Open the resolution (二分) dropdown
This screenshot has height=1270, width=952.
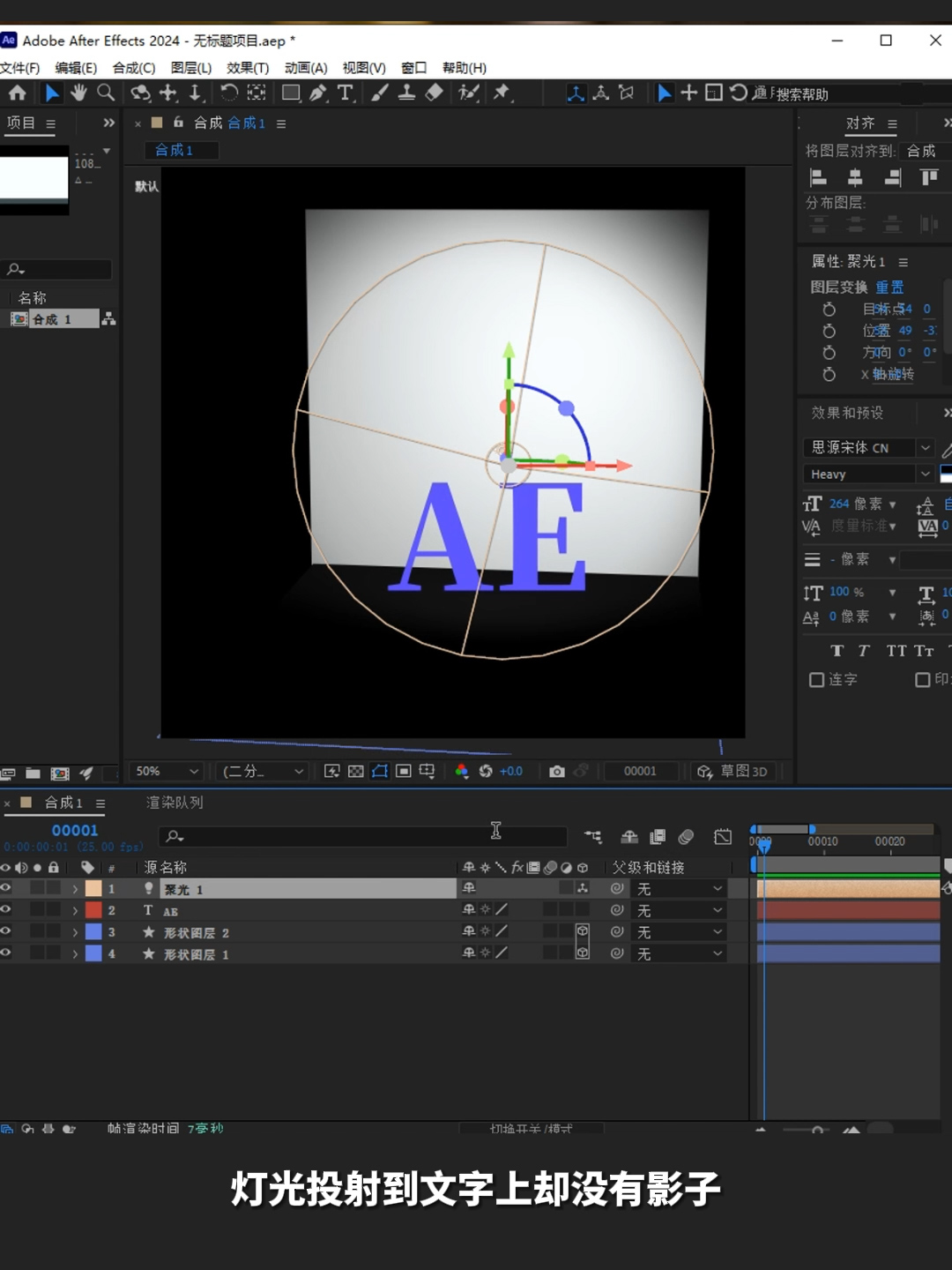[264, 772]
